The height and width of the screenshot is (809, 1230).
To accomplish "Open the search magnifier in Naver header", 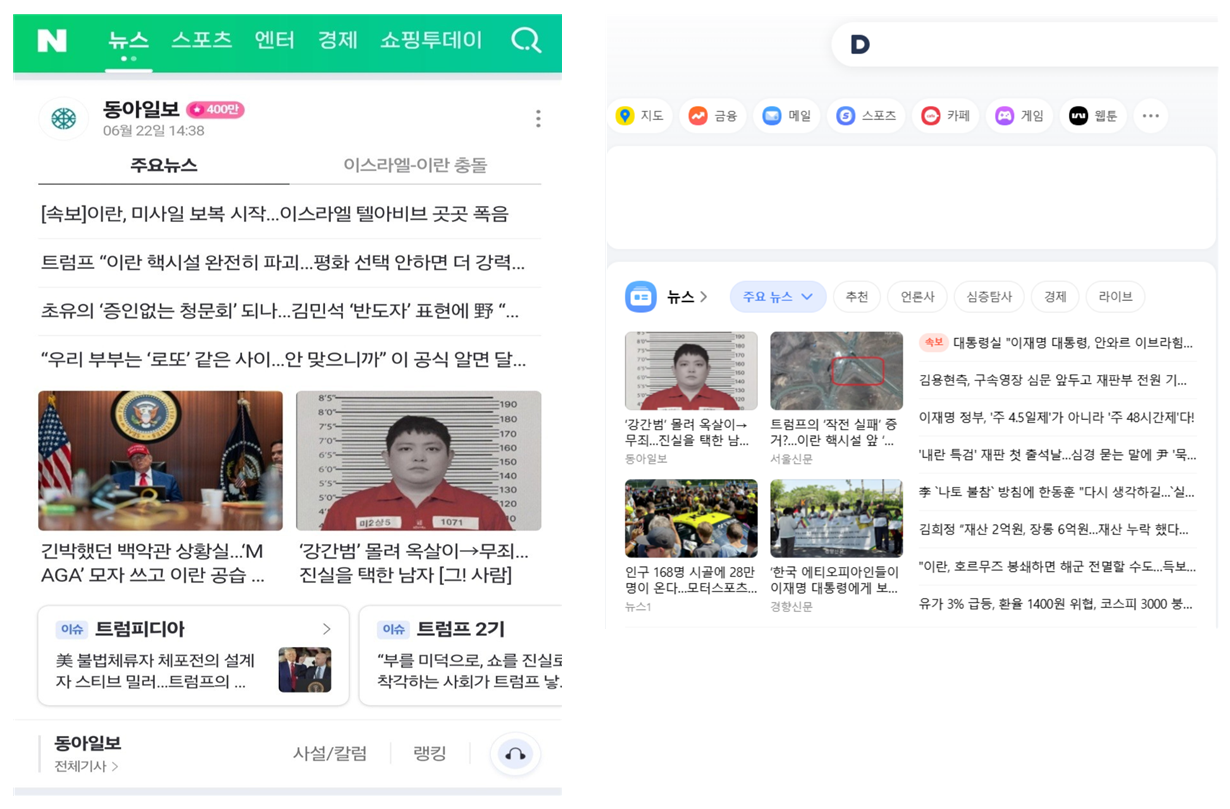I will [x=525, y=40].
